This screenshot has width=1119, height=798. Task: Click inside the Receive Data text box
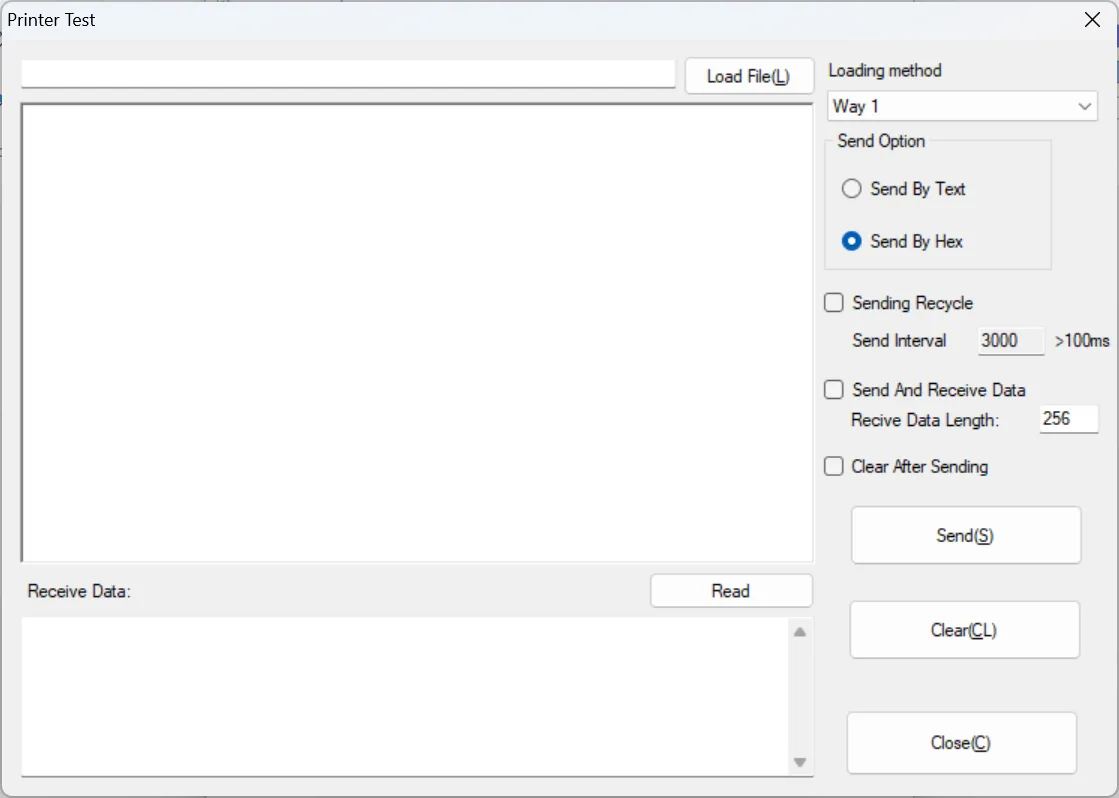(x=405, y=695)
